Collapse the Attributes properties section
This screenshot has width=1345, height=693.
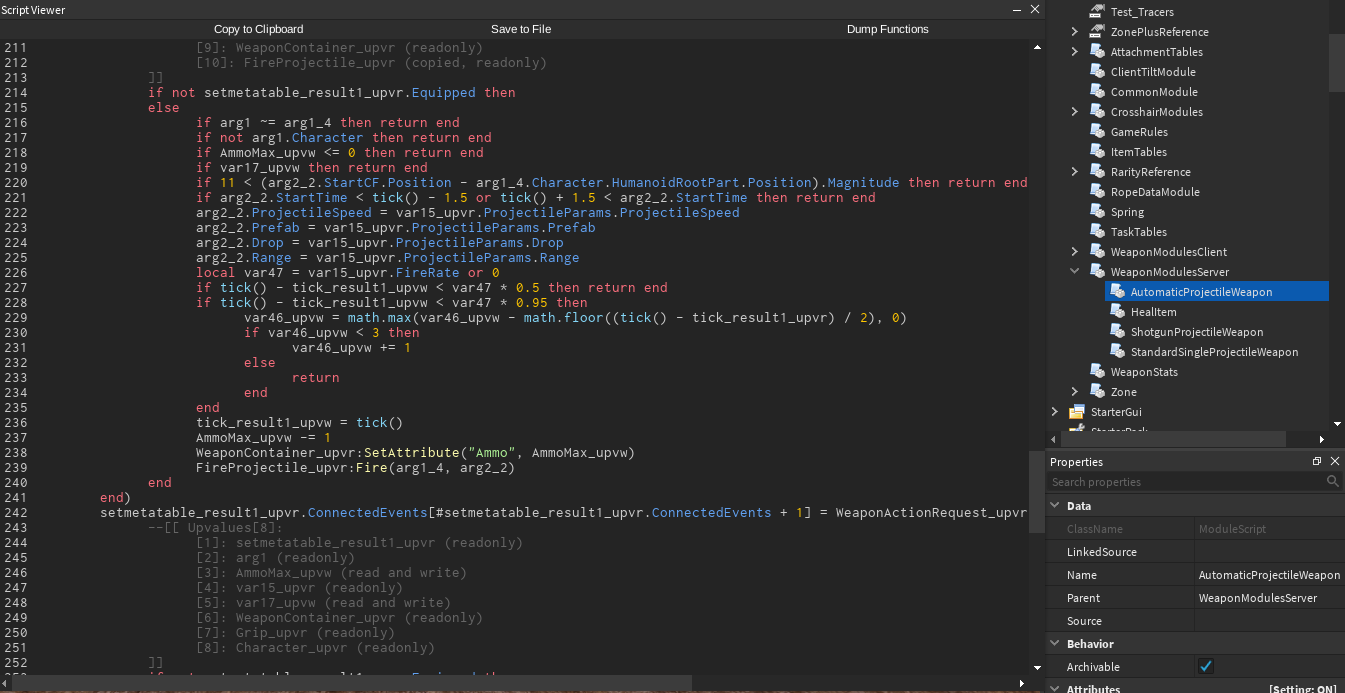[x=1056, y=689]
